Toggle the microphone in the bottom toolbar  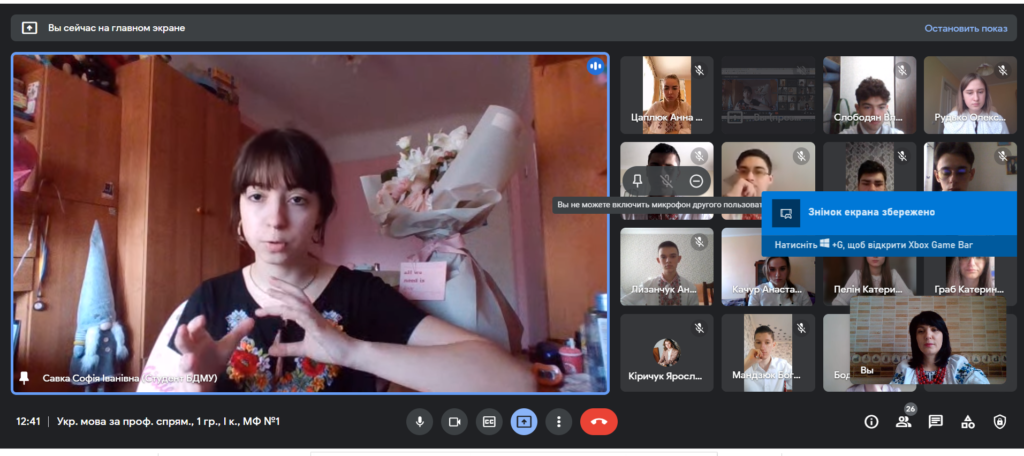pyautogui.click(x=420, y=422)
